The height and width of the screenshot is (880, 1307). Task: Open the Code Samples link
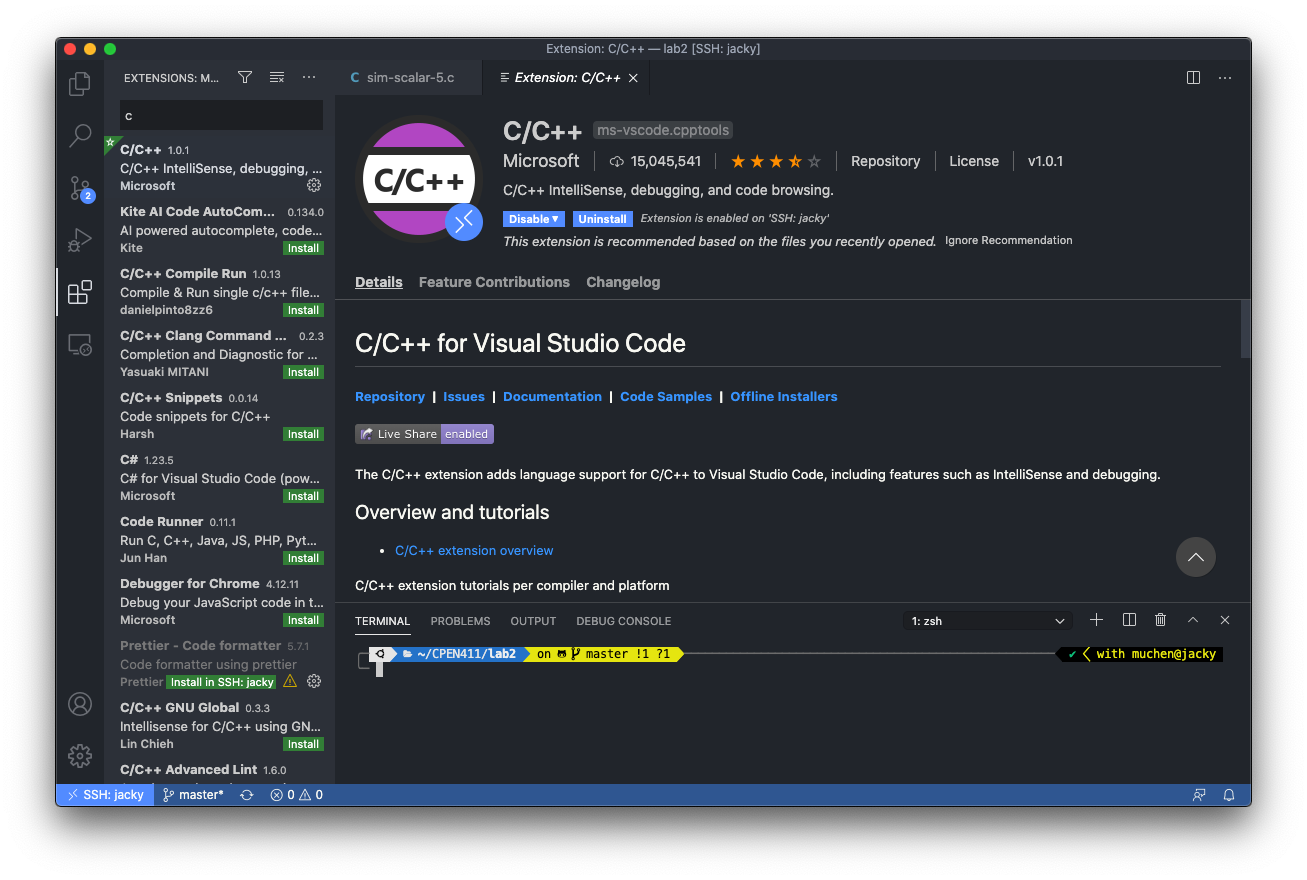[665, 396]
